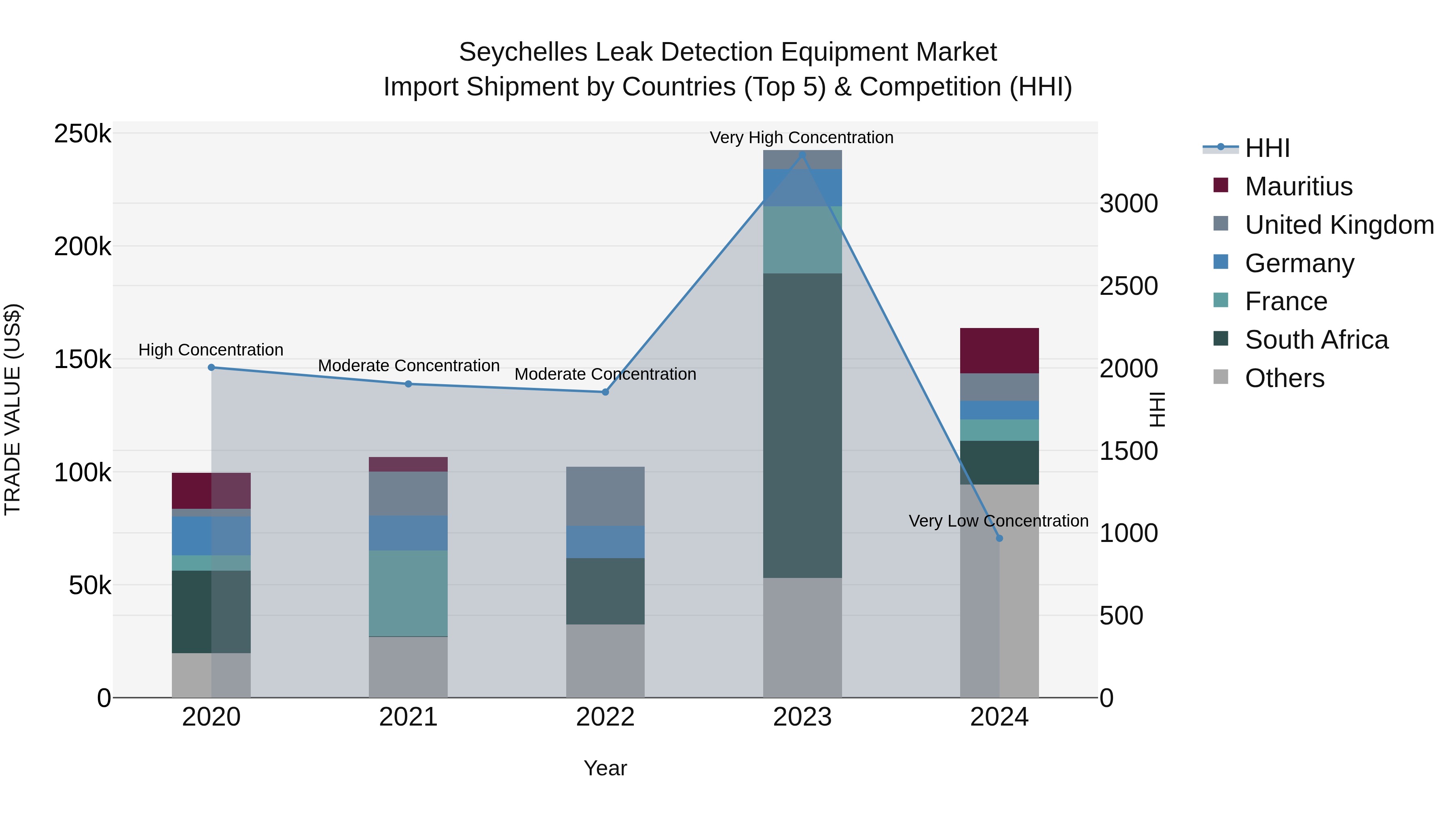Click the 'Very Low Concentration' annotation
Screen dimensions: 1456x819
pyautogui.click(x=999, y=521)
